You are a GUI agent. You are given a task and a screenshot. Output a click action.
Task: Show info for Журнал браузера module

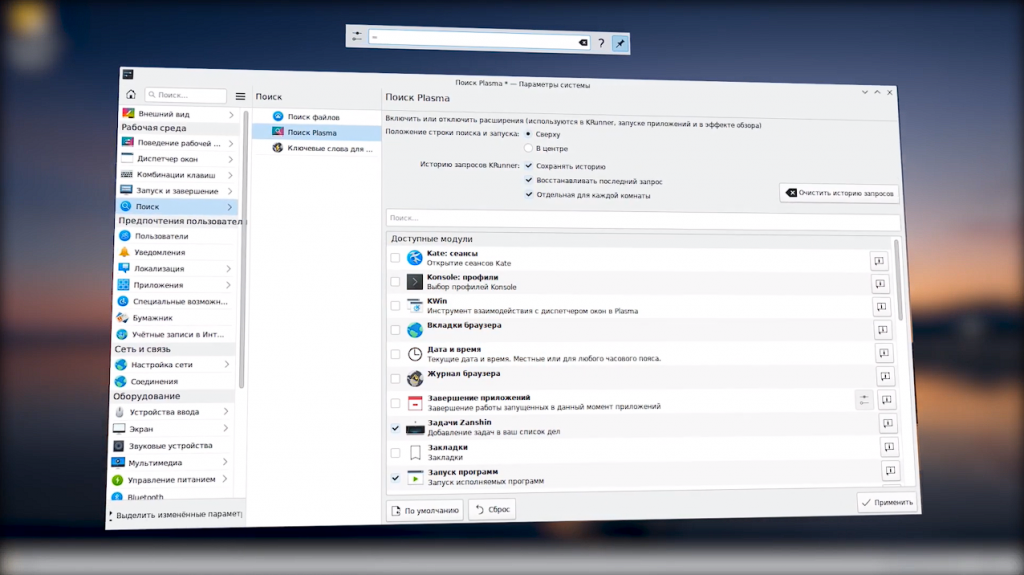885,376
